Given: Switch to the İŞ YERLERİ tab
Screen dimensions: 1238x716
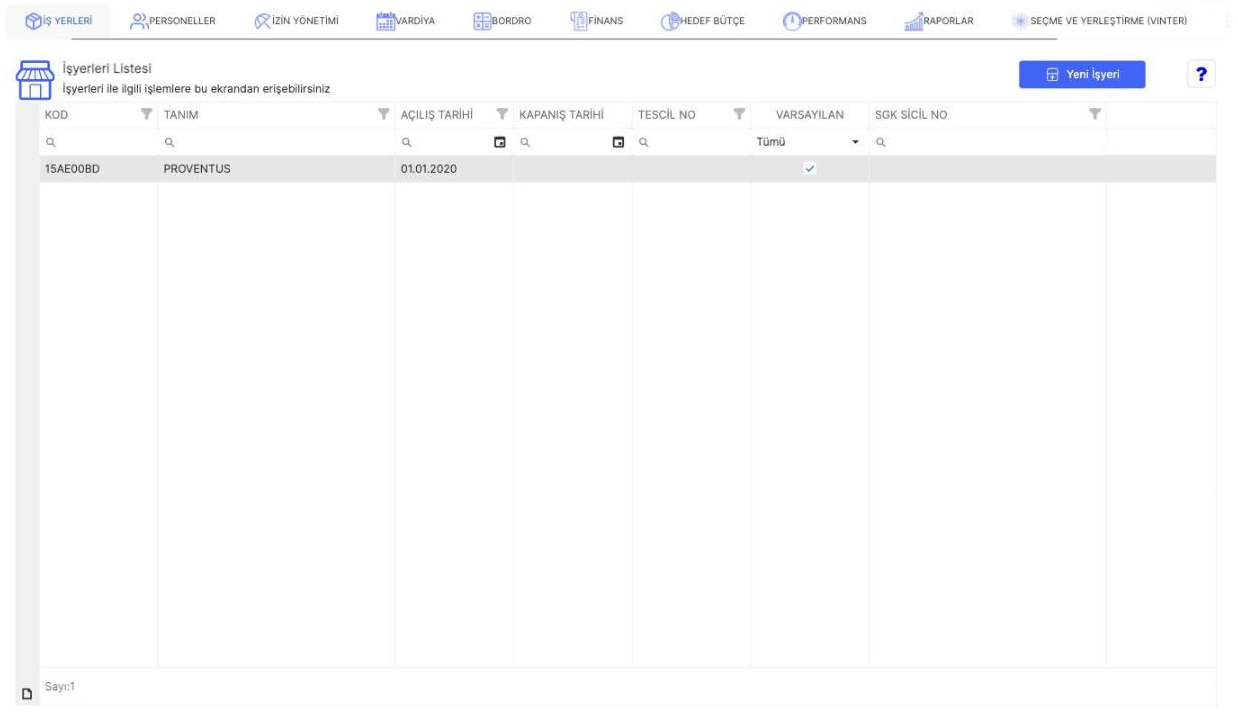Looking at the screenshot, I should pos(57,20).
